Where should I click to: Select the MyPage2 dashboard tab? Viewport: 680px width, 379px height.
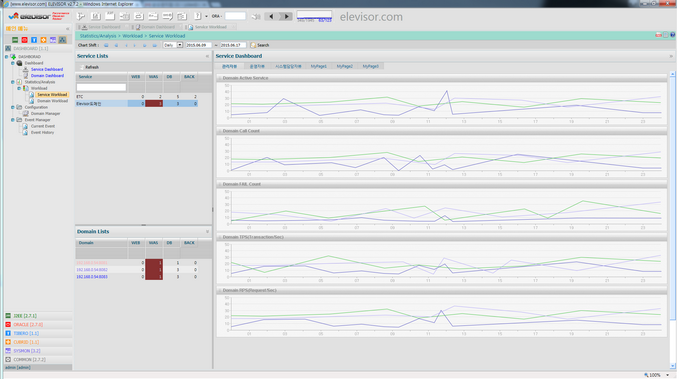(344, 66)
